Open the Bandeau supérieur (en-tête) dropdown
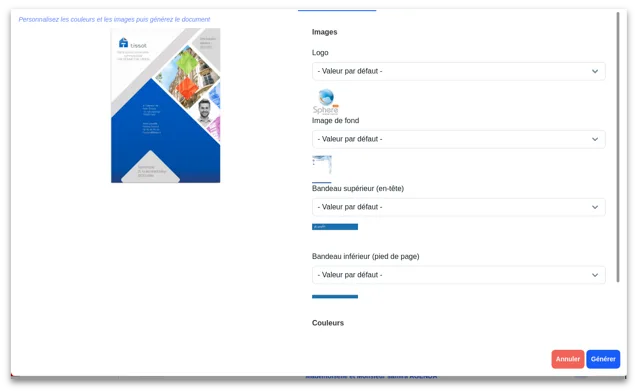This screenshot has height=391, width=635. 458,207
